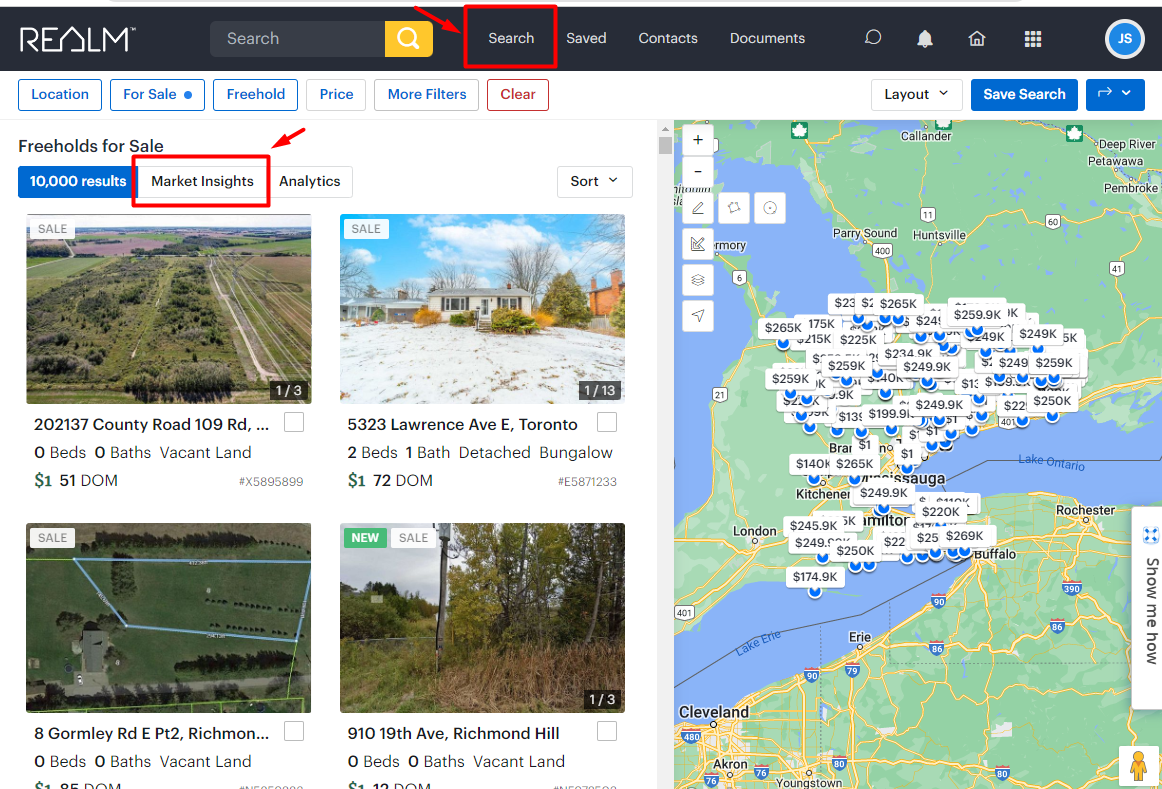
Task: Open listing 5323 Lawrence Ave E, Toronto
Action: 462,425
